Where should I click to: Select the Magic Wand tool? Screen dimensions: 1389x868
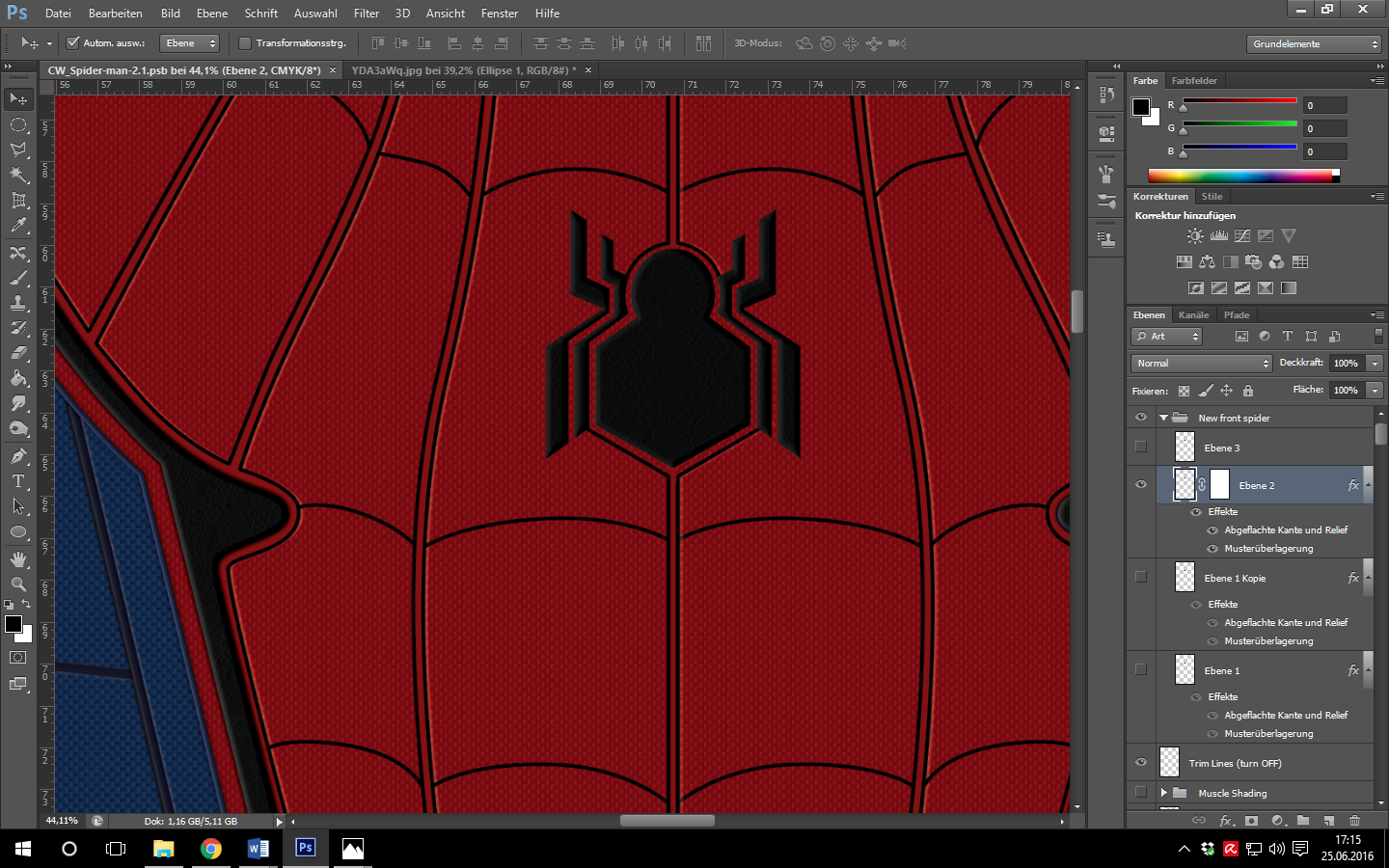tap(18, 175)
